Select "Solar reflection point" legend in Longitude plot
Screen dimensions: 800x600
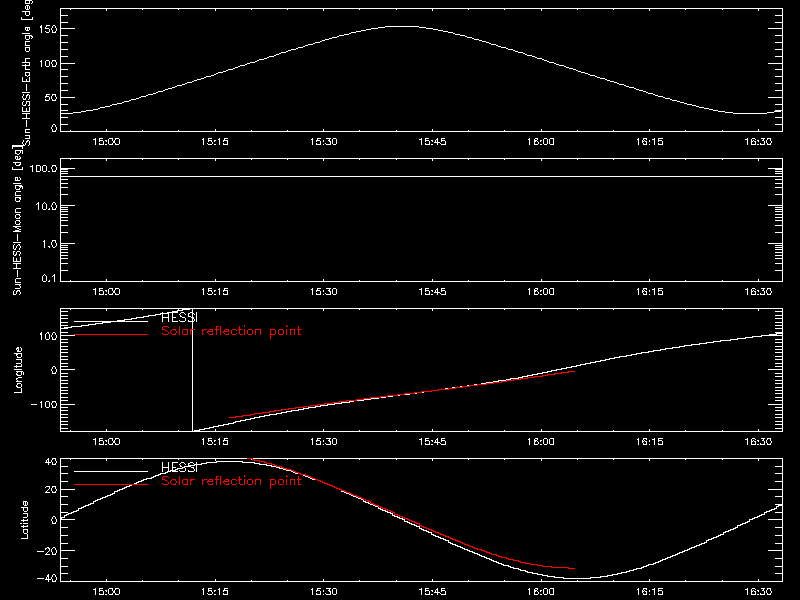point(231,331)
